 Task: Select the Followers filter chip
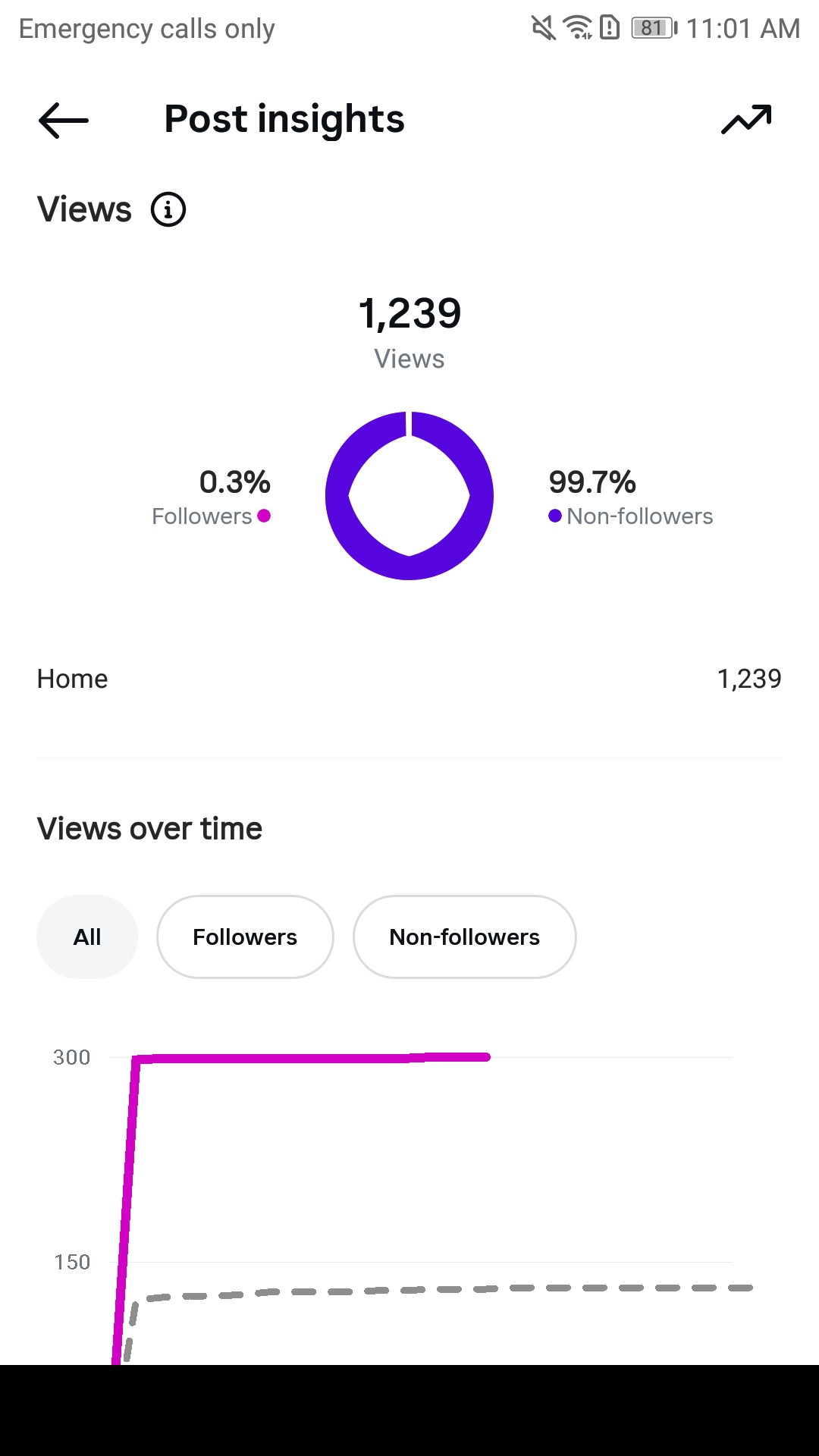tap(245, 937)
